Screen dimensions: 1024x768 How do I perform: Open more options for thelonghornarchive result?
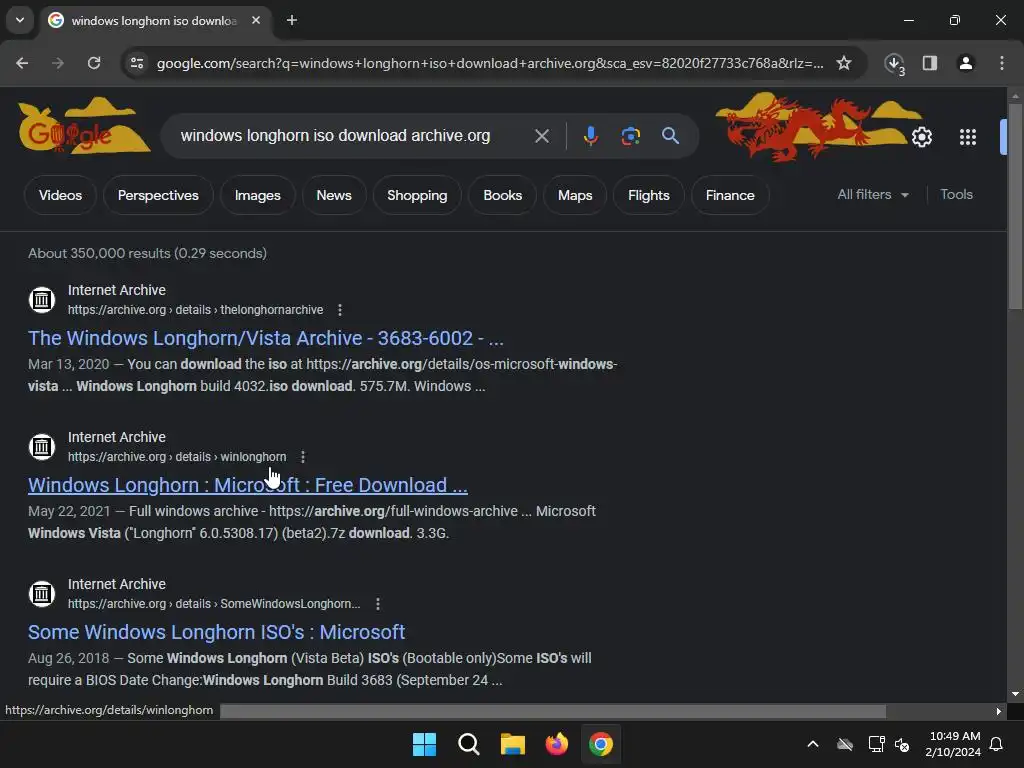[340, 310]
